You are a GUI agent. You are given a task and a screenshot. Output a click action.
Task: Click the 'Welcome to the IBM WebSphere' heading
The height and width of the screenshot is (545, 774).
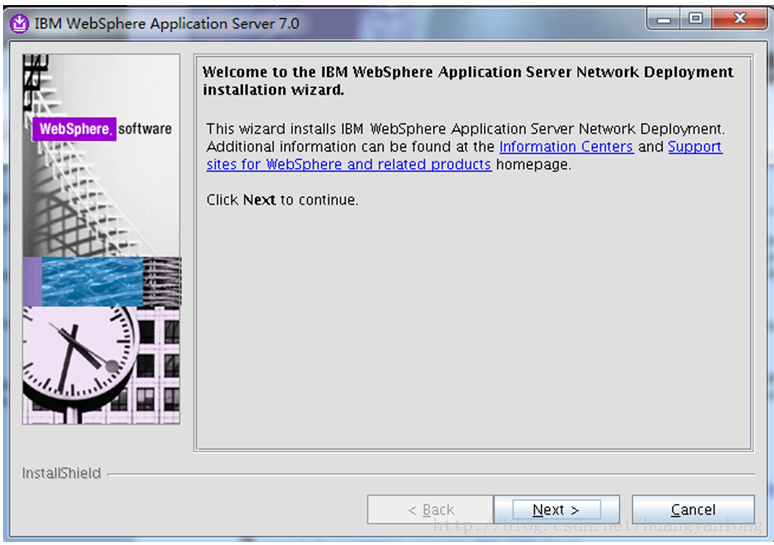(x=467, y=80)
